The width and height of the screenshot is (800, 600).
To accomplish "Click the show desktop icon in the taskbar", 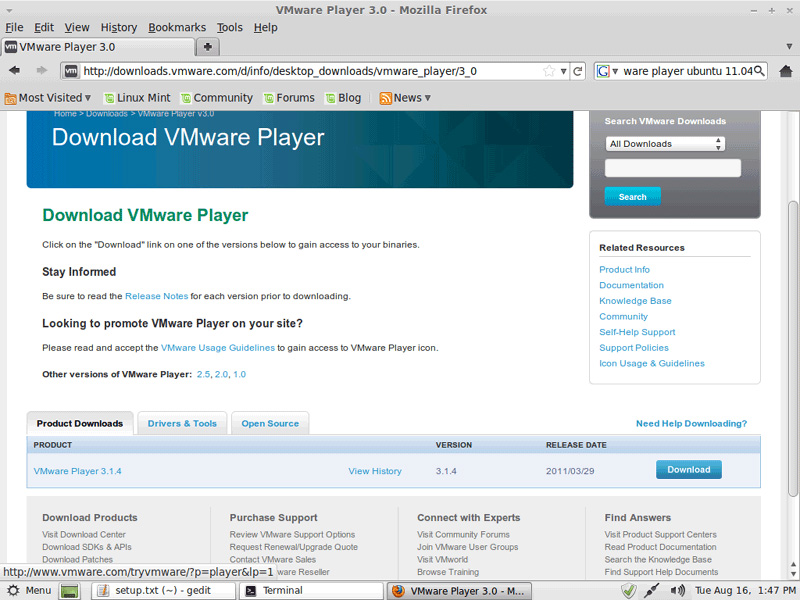I will pos(69,591).
